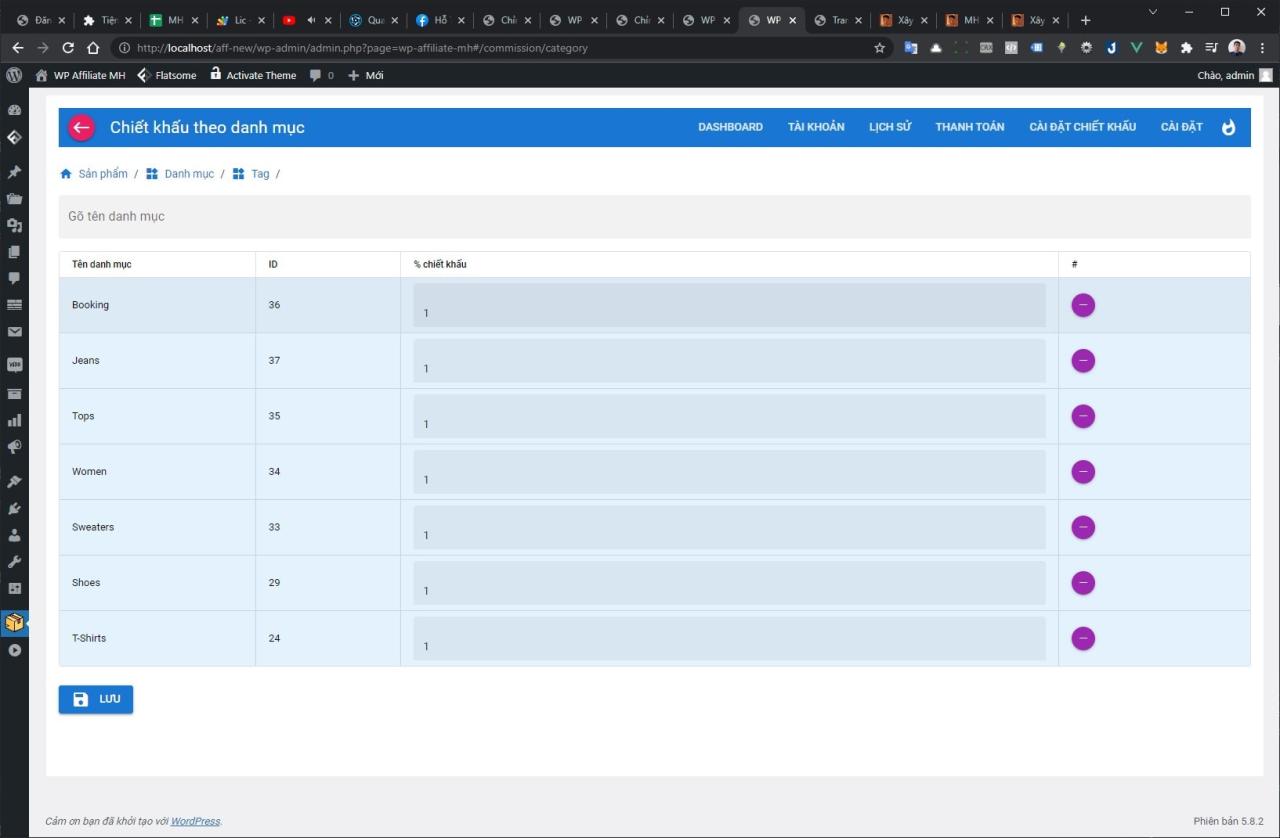Open the Users icon in the admin sidebar
This screenshot has width=1280, height=838.
(15, 535)
